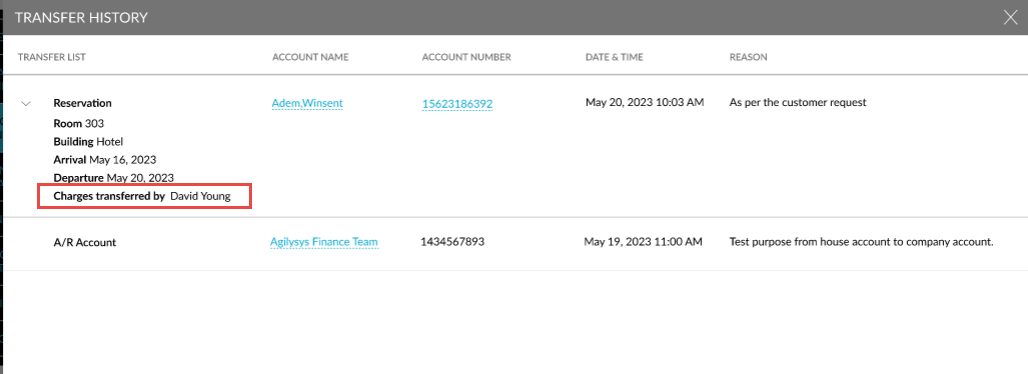Click the Account Name column header
The width and height of the screenshot is (1028, 374).
[310, 57]
